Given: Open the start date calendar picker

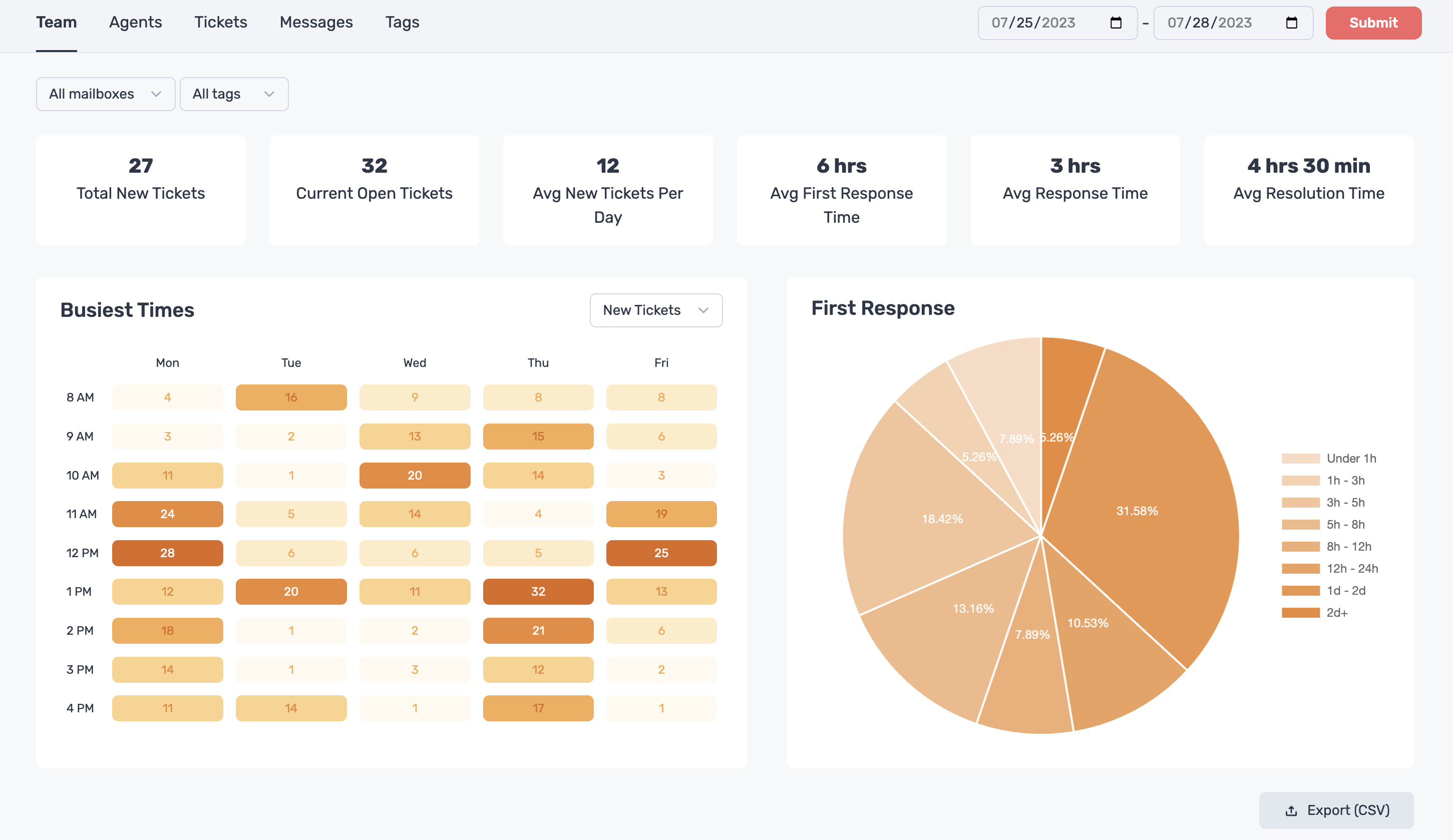Looking at the screenshot, I should pyautogui.click(x=1116, y=23).
